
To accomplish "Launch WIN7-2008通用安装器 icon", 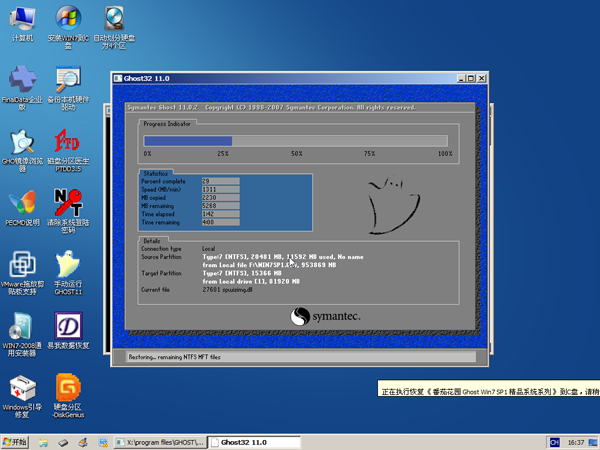I will pyautogui.click(x=22, y=327).
